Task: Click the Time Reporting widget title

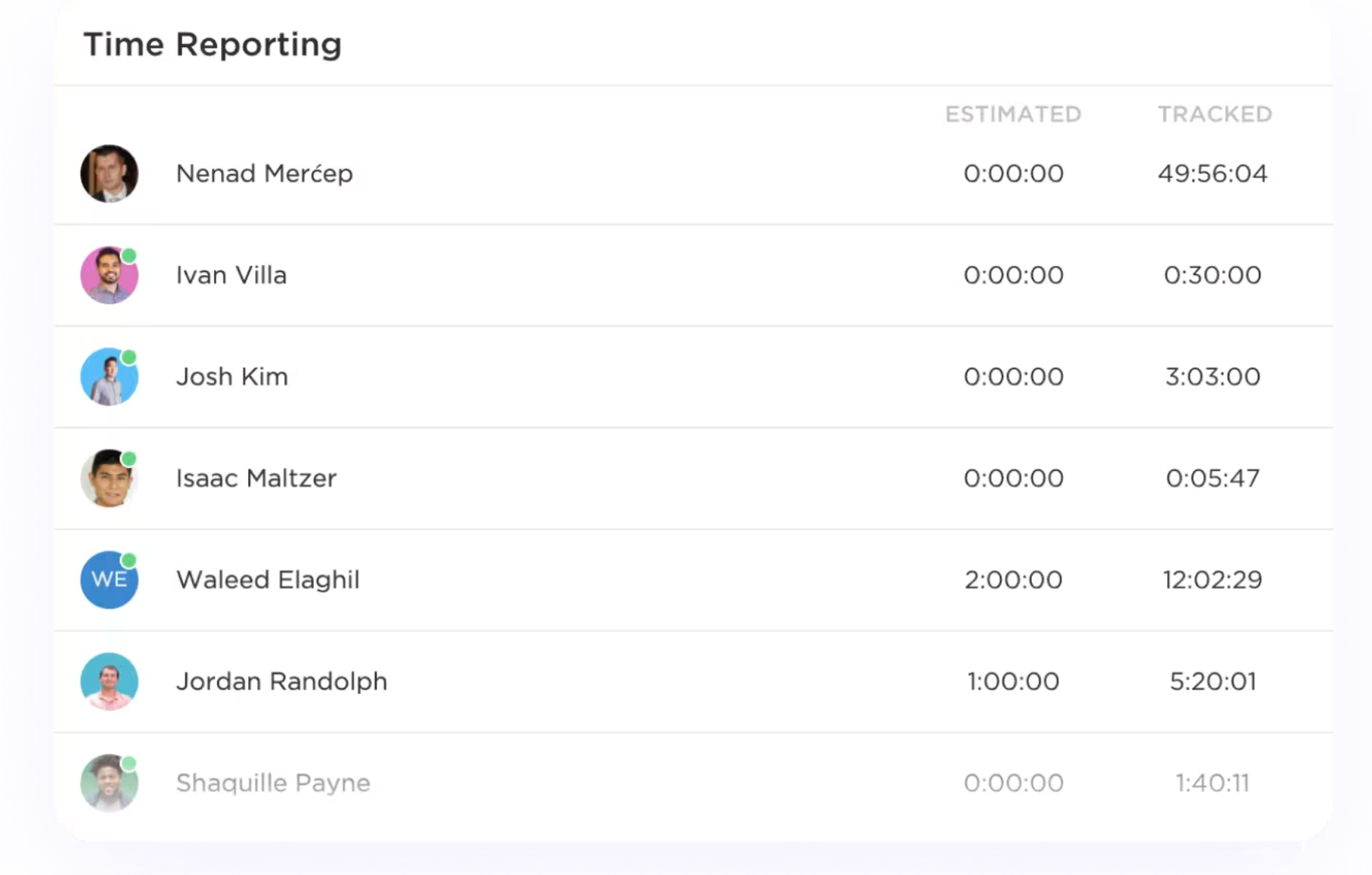Action: point(213,44)
